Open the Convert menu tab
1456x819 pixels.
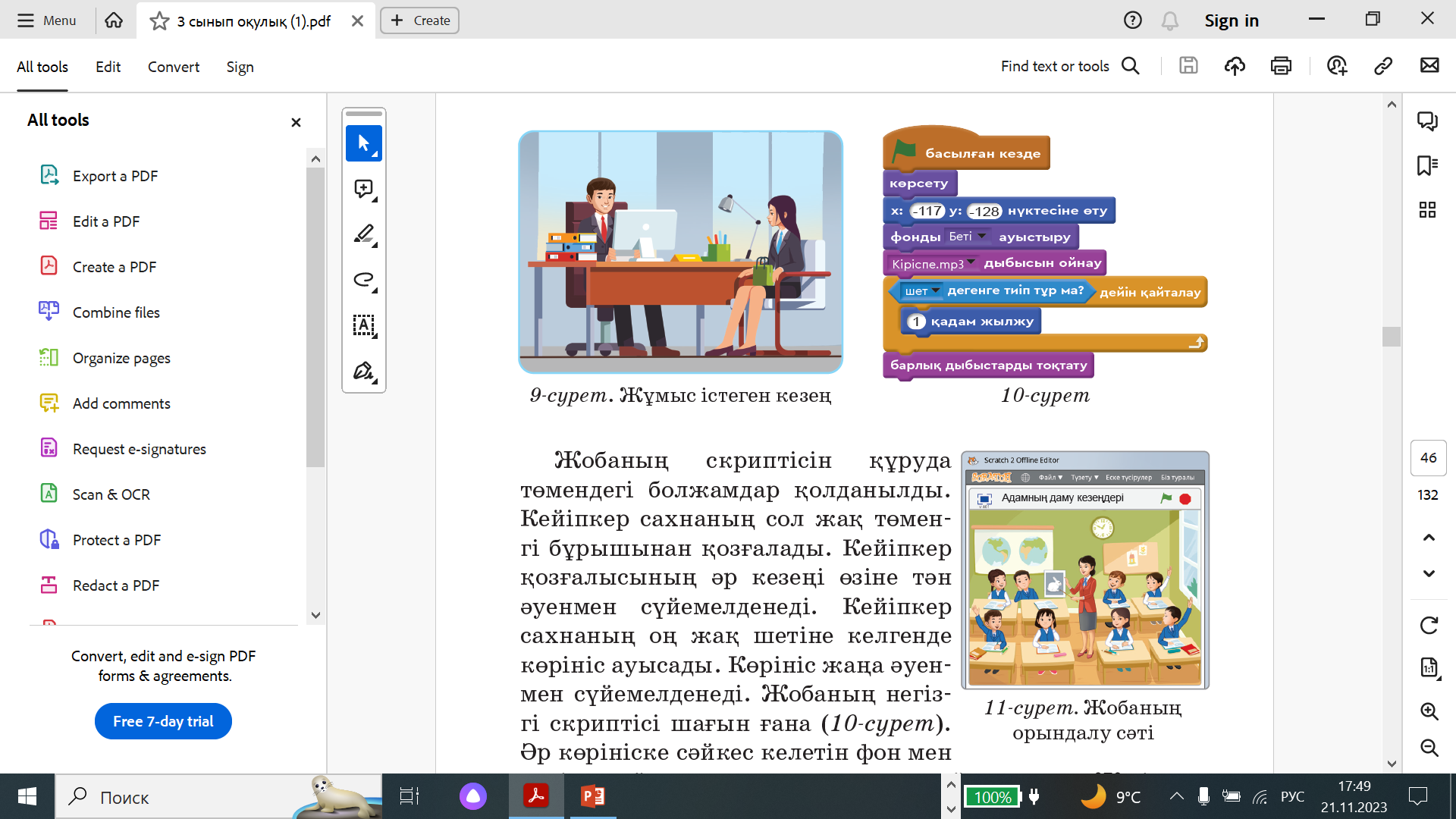coord(173,67)
